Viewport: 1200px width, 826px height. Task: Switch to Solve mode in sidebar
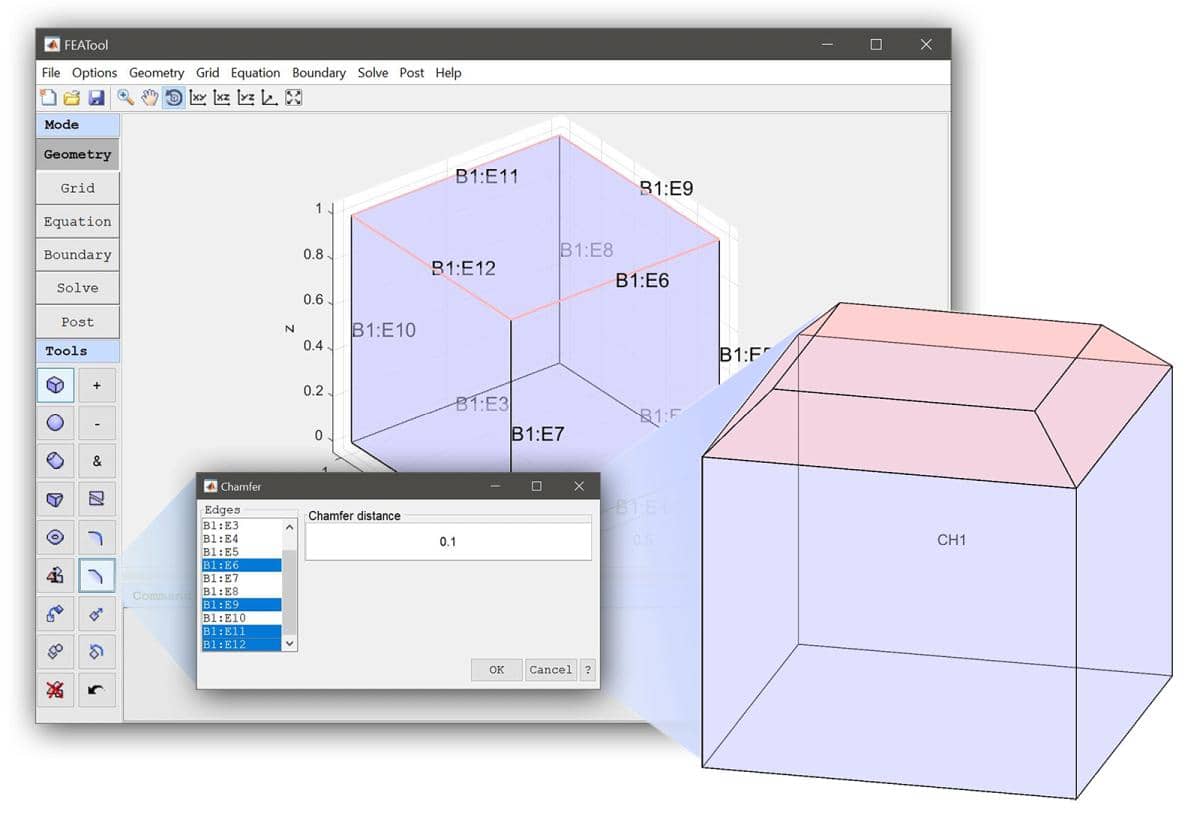tap(77, 287)
